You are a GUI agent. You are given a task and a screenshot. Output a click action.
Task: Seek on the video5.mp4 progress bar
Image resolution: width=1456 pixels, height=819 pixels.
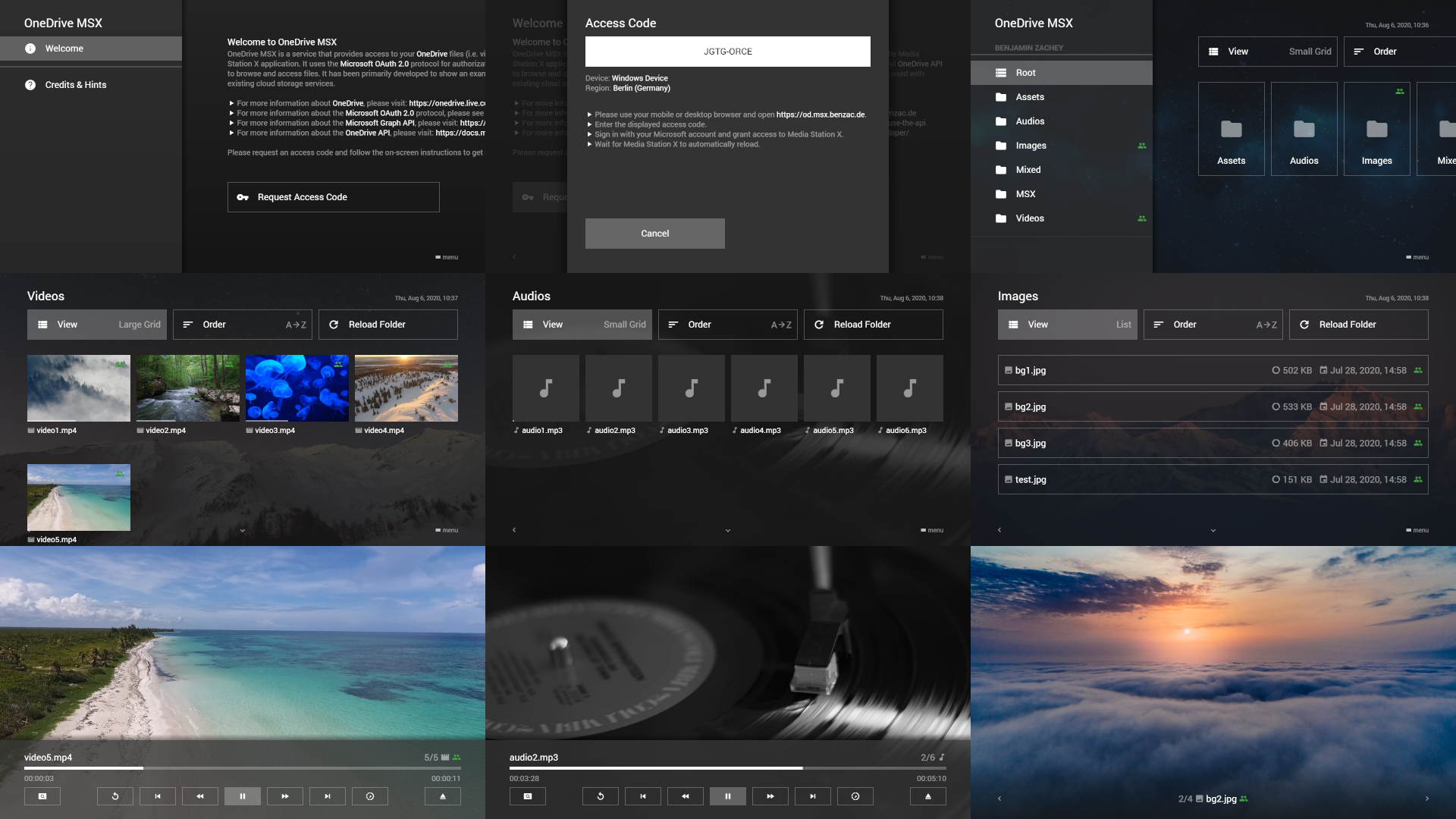point(243,768)
